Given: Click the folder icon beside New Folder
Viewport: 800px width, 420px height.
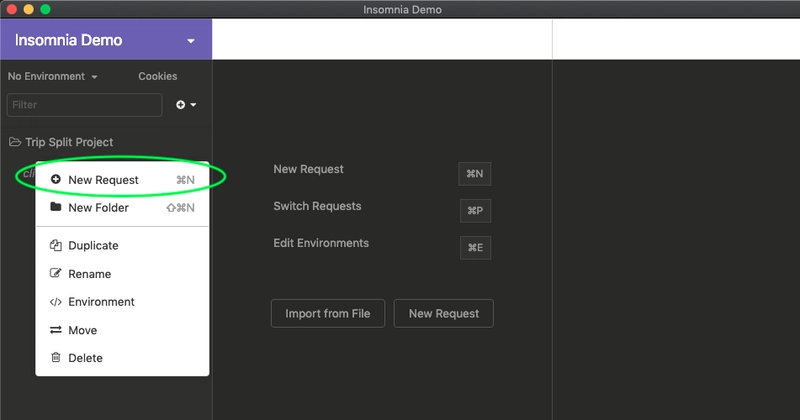Looking at the screenshot, I should pyautogui.click(x=56, y=207).
